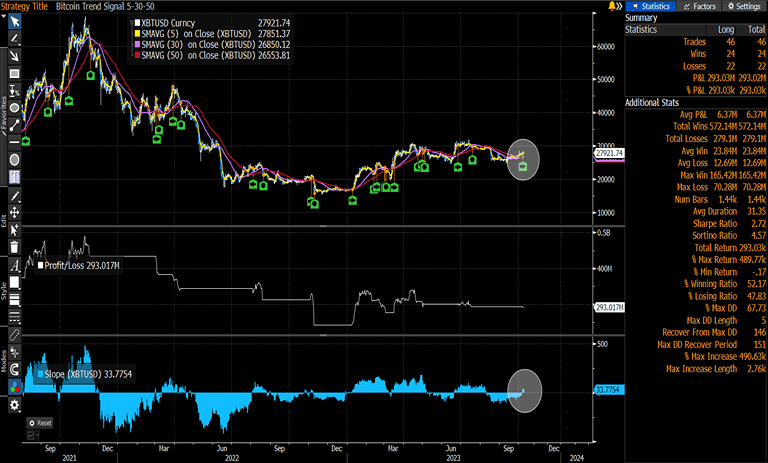Select the 'Total Return' row
The image size is (768, 463).
pos(696,248)
